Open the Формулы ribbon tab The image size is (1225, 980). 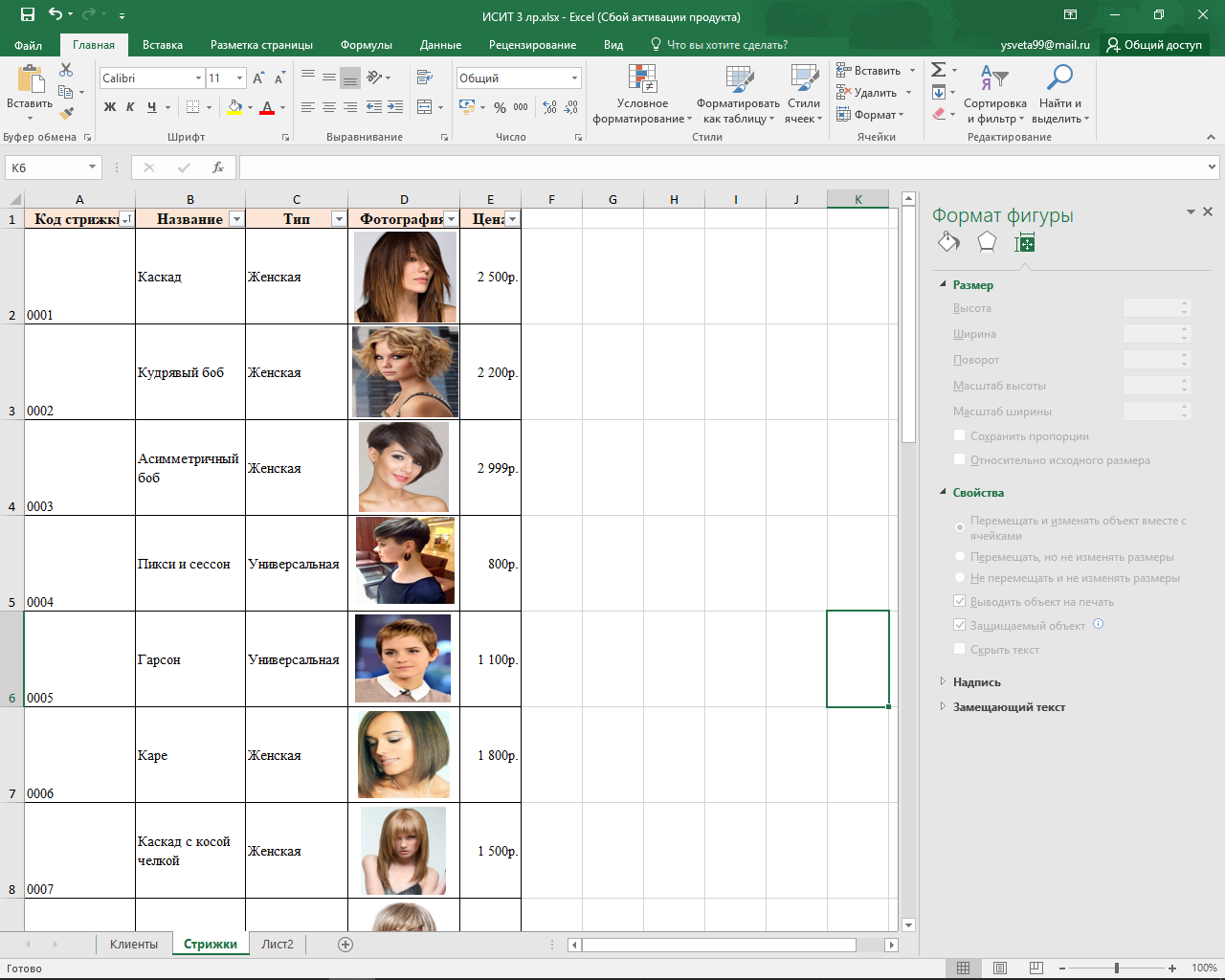click(366, 45)
